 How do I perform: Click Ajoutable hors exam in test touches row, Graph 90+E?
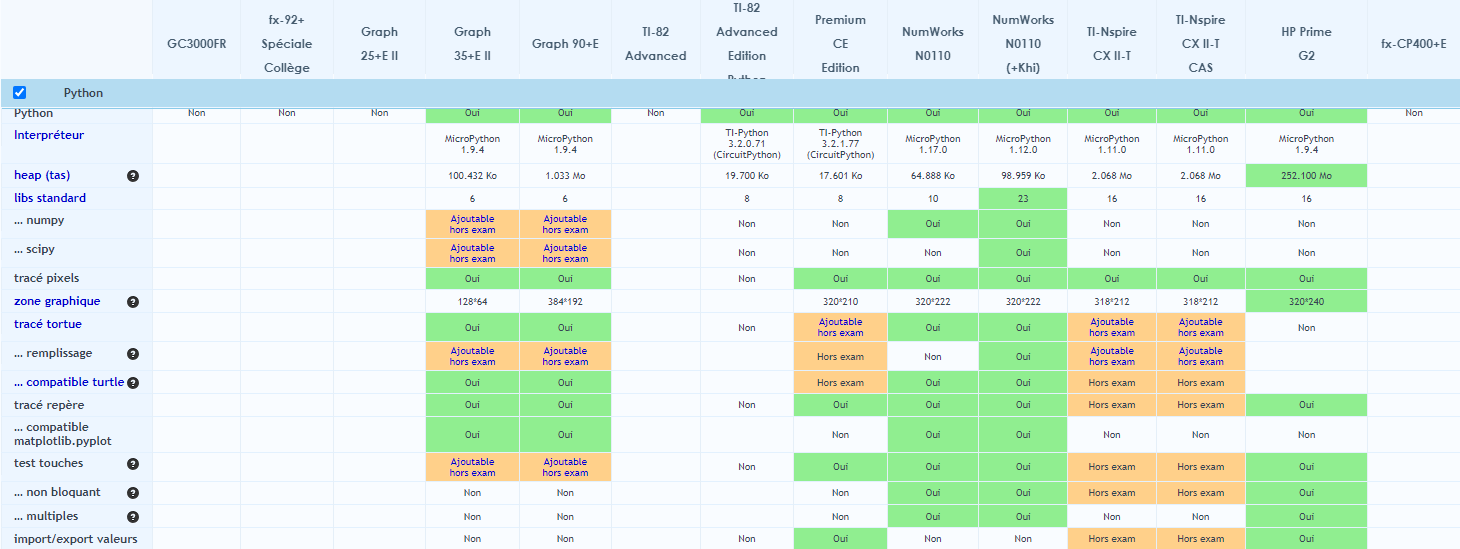[x=565, y=468]
